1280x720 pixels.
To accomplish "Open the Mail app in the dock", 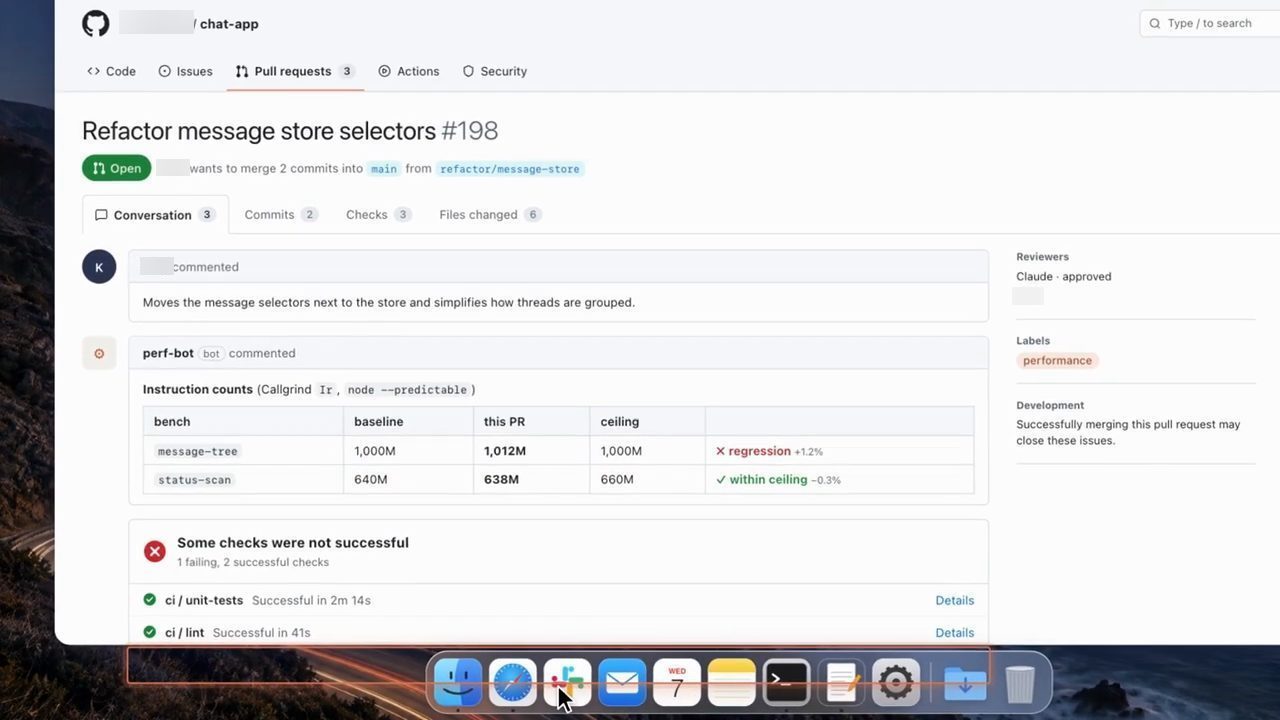I will click(622, 683).
